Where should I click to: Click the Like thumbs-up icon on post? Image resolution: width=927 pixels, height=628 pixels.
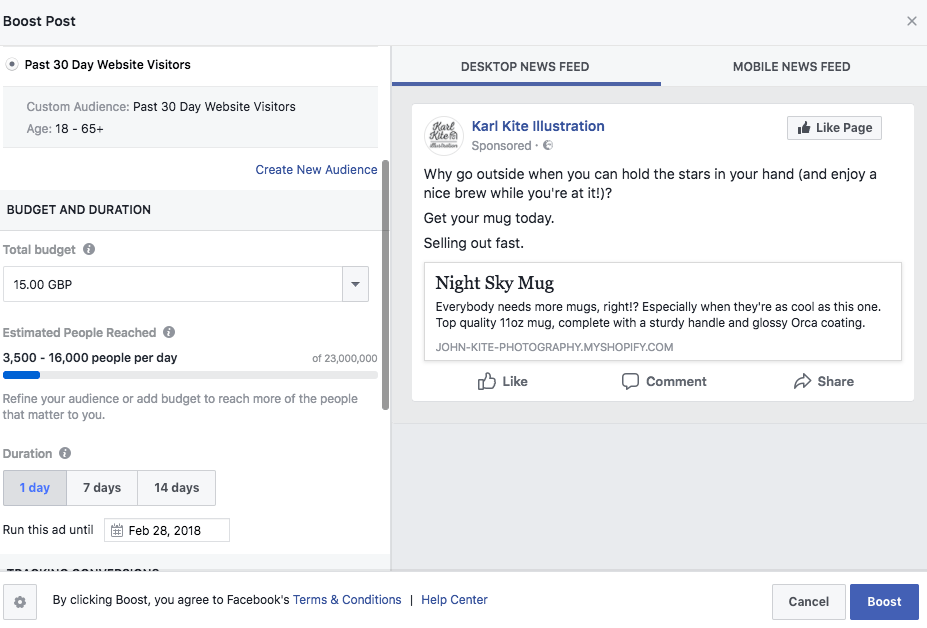coord(487,381)
